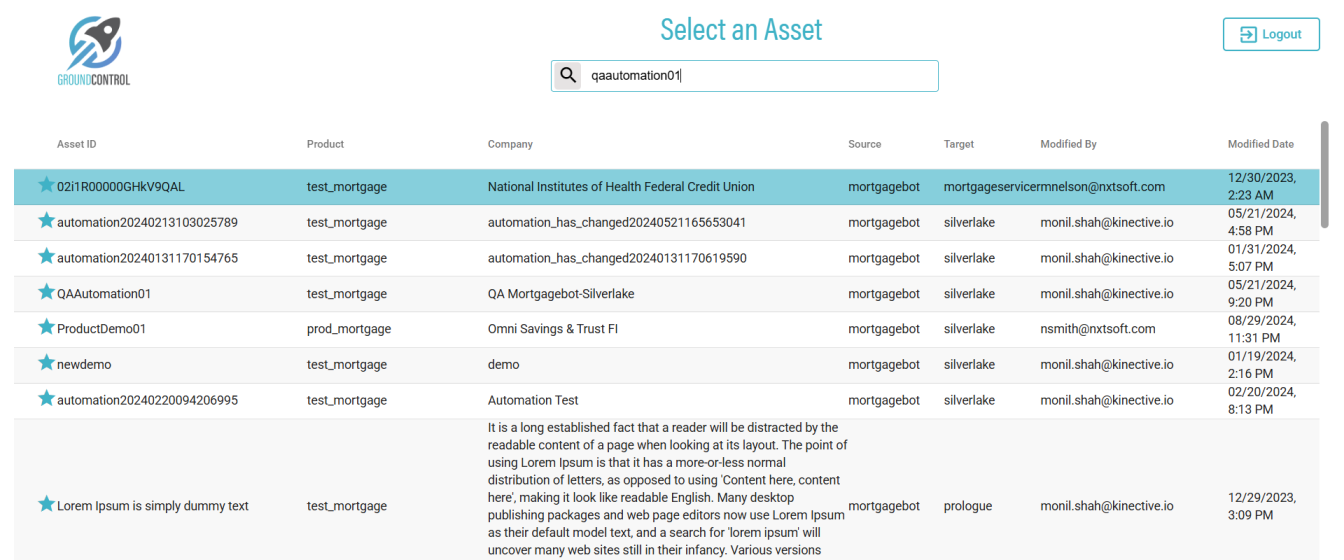Toggle star on 02i1R00000GHkV9QAL row
Image resolution: width=1344 pixels, height=560 pixels.
pyautogui.click(x=46, y=185)
